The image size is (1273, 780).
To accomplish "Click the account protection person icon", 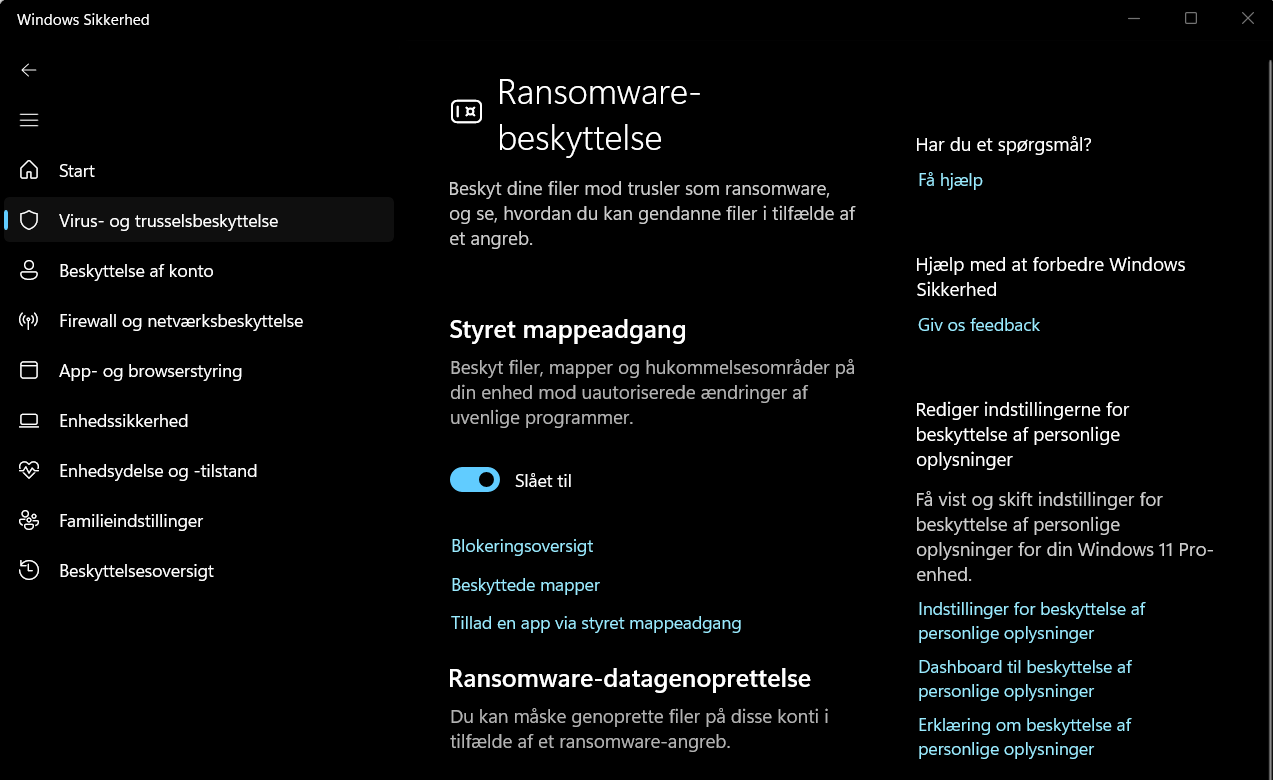I will 29,270.
